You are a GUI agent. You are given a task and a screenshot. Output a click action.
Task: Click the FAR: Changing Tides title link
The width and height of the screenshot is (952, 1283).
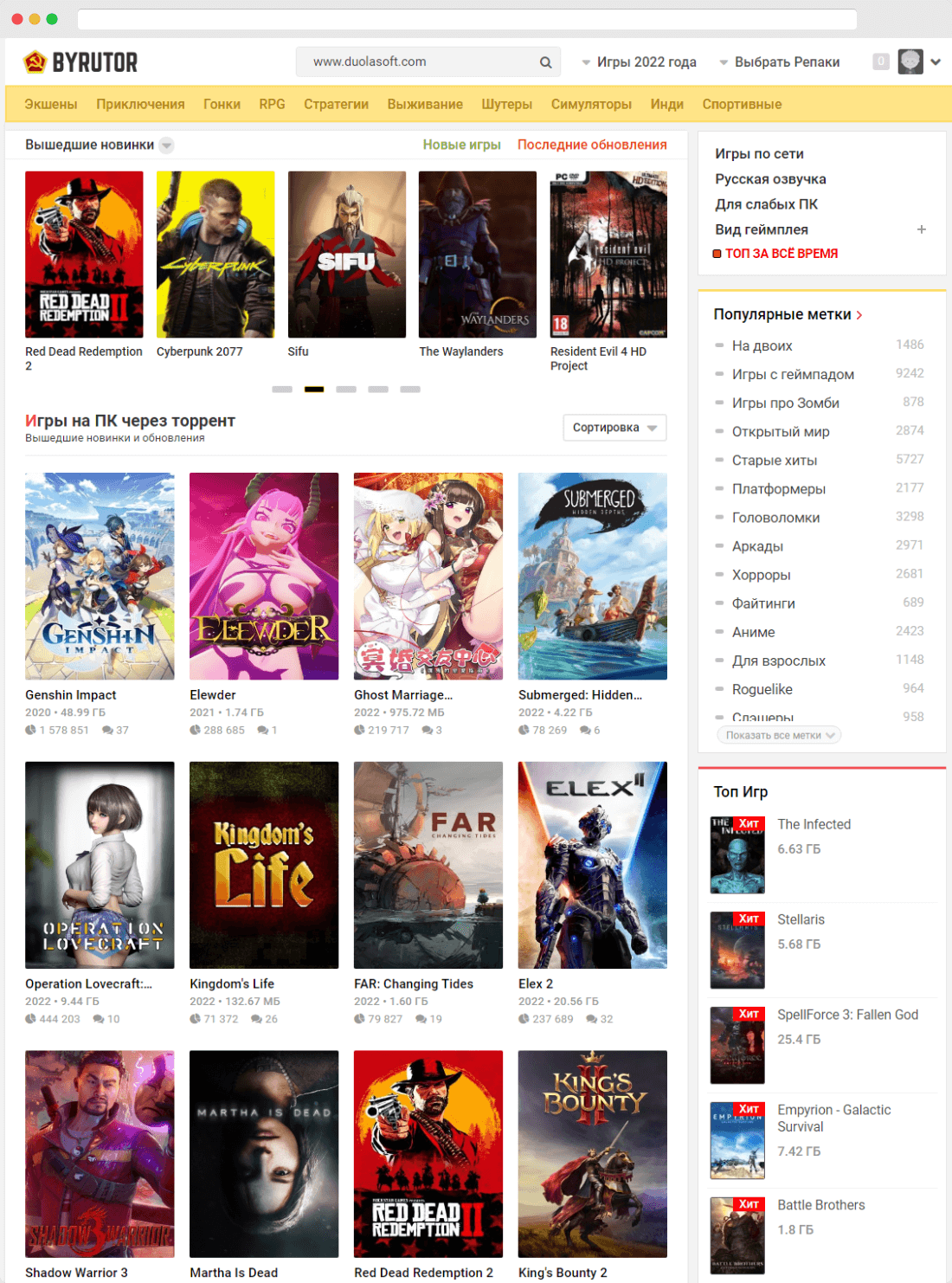click(414, 984)
